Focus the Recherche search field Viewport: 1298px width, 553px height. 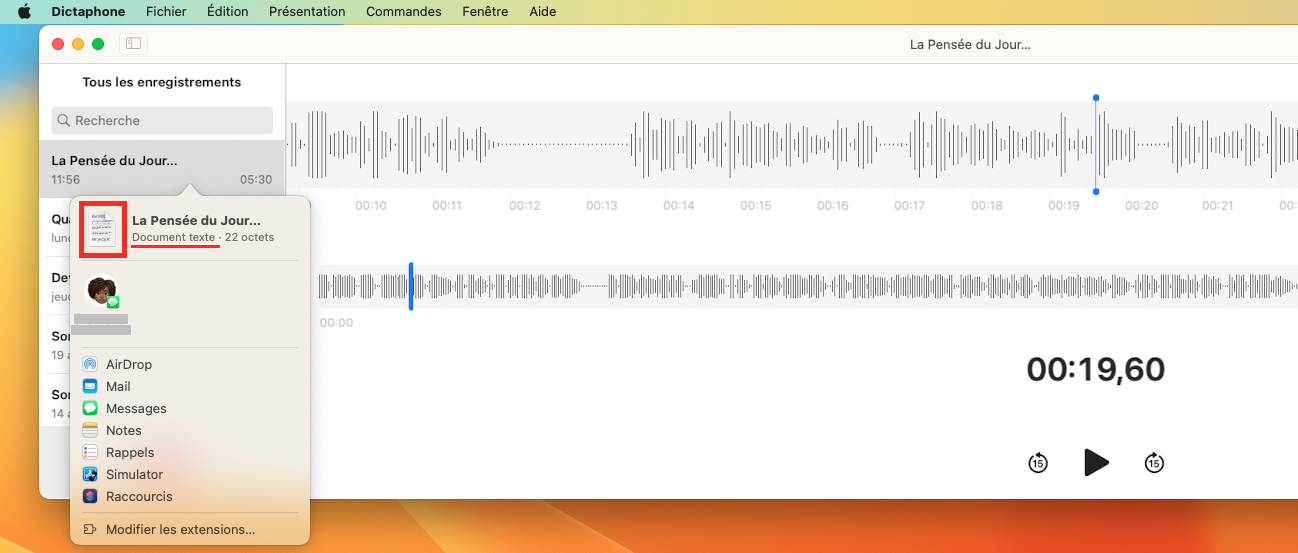(x=162, y=121)
